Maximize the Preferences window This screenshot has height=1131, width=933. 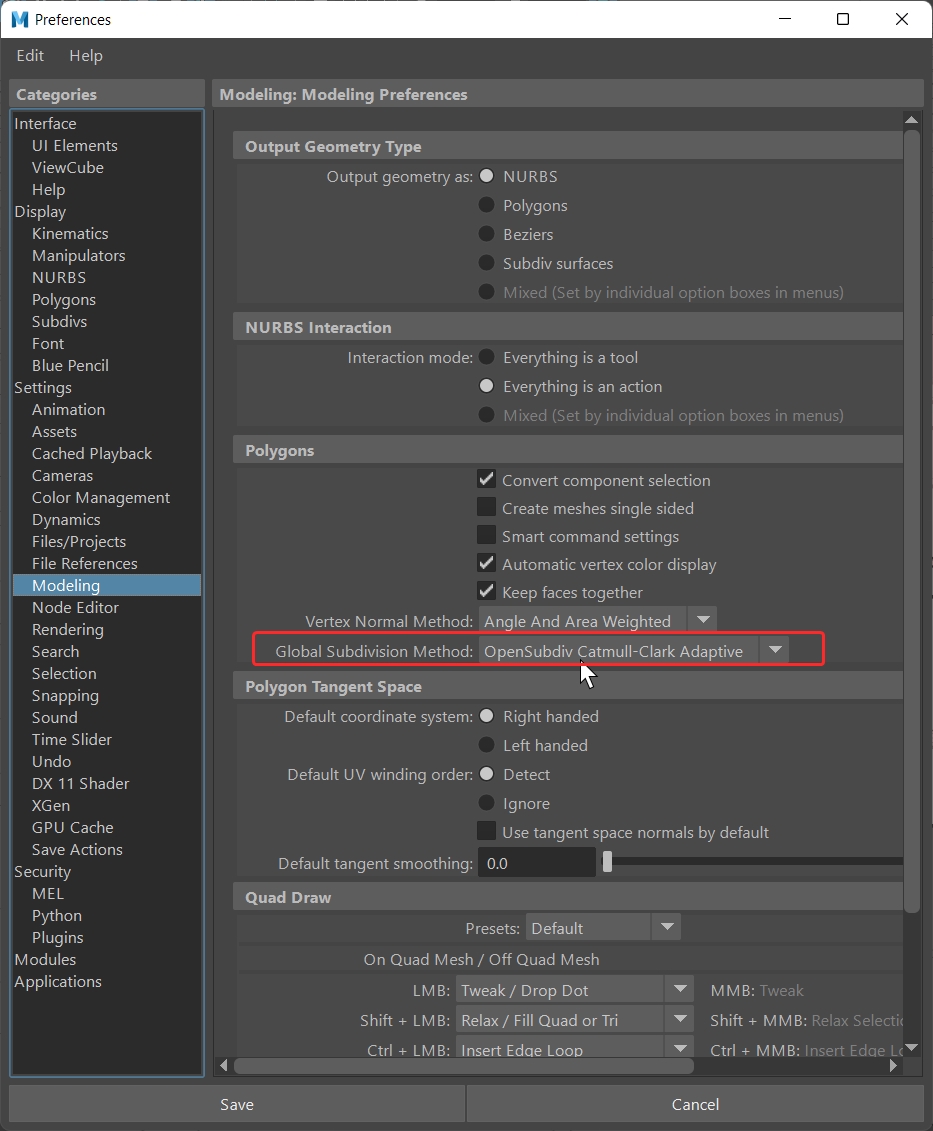pos(843,19)
